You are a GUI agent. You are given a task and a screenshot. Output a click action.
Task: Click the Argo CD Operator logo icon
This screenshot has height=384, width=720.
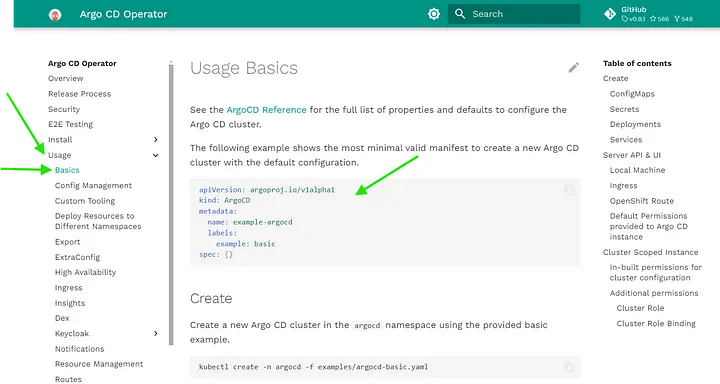coord(55,15)
